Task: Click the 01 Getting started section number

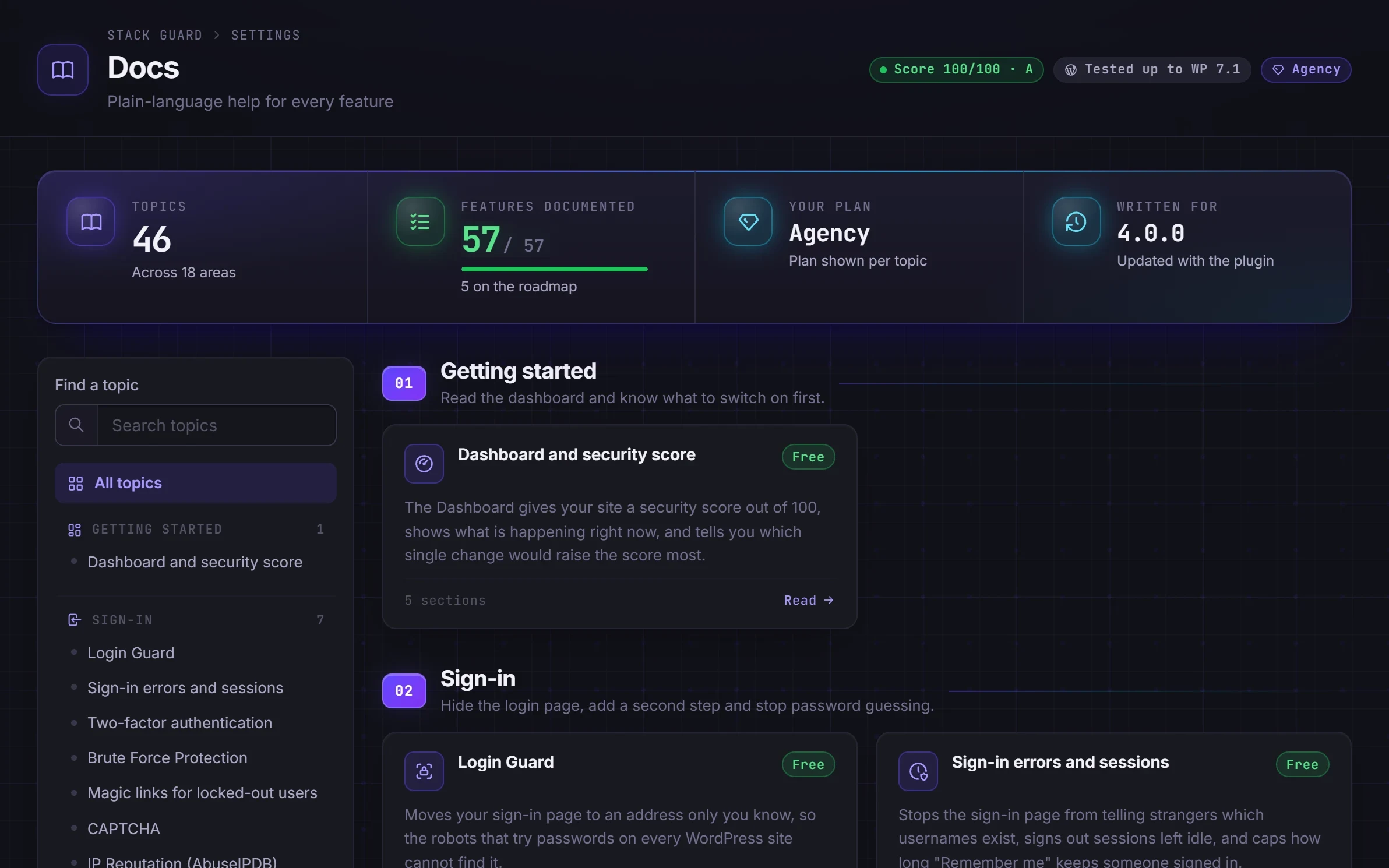Action: (404, 383)
